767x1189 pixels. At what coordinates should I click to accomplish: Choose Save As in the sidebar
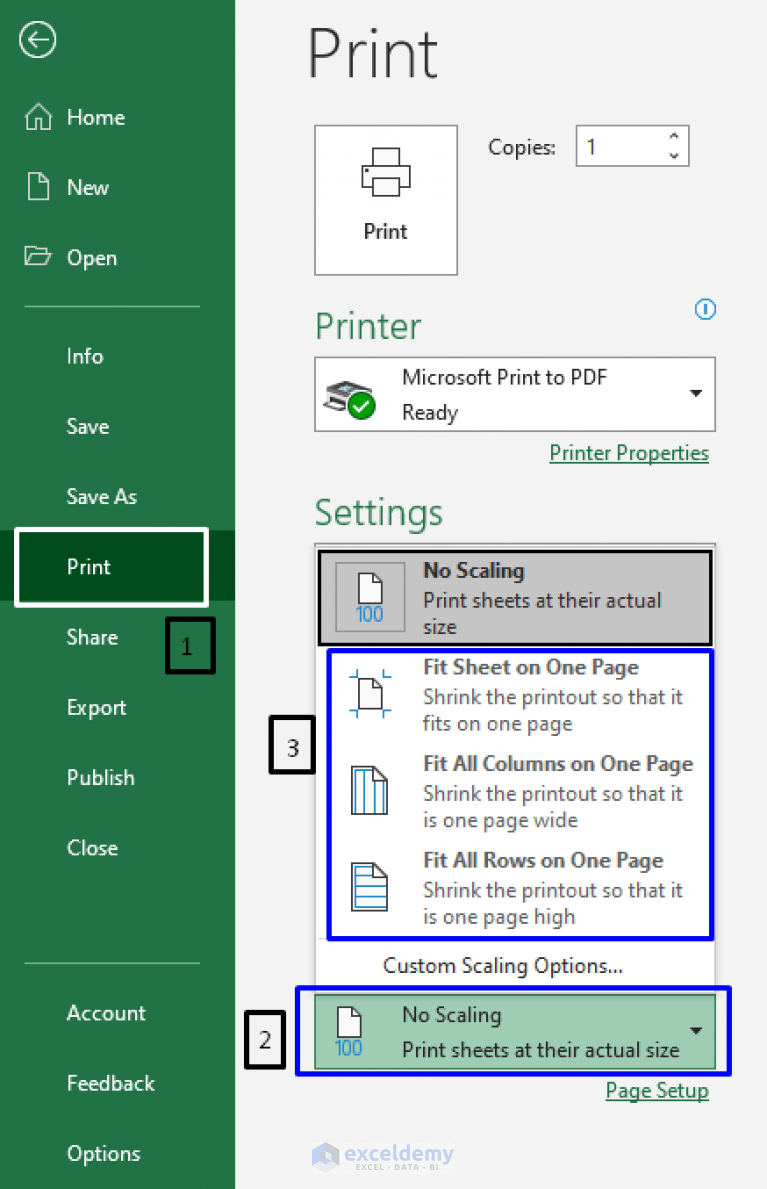pos(102,497)
